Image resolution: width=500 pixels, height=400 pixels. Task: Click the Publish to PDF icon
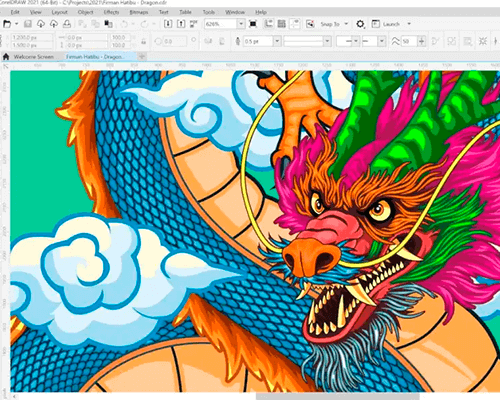tap(194, 24)
